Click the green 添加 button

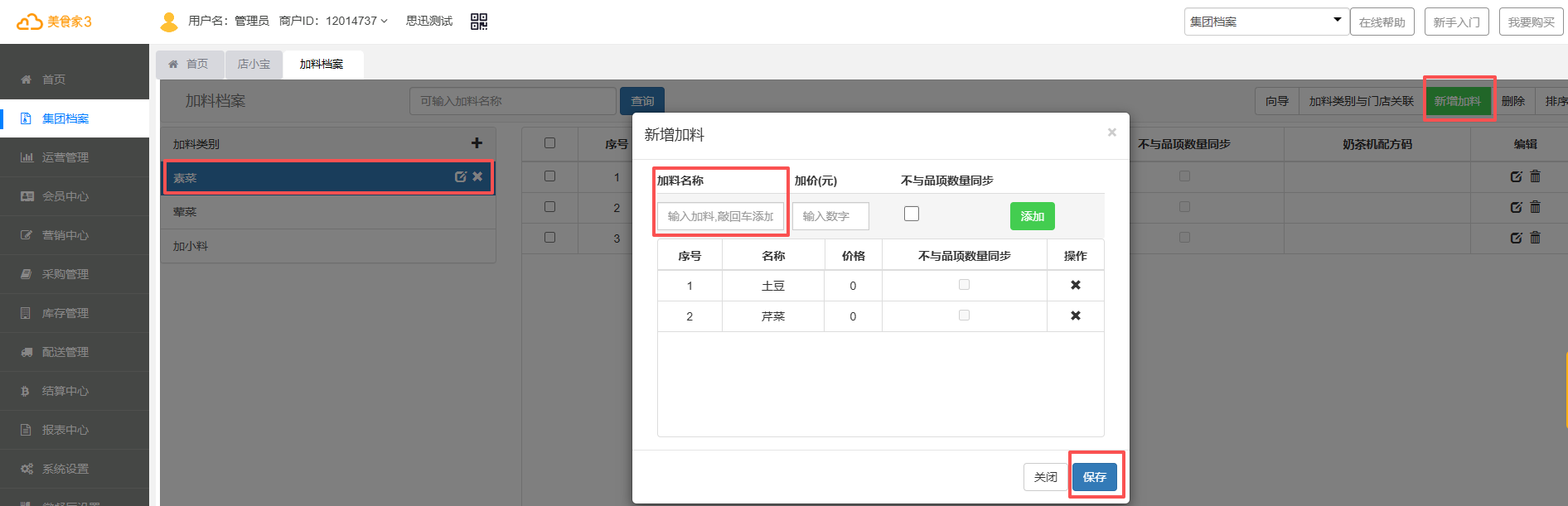click(1032, 216)
